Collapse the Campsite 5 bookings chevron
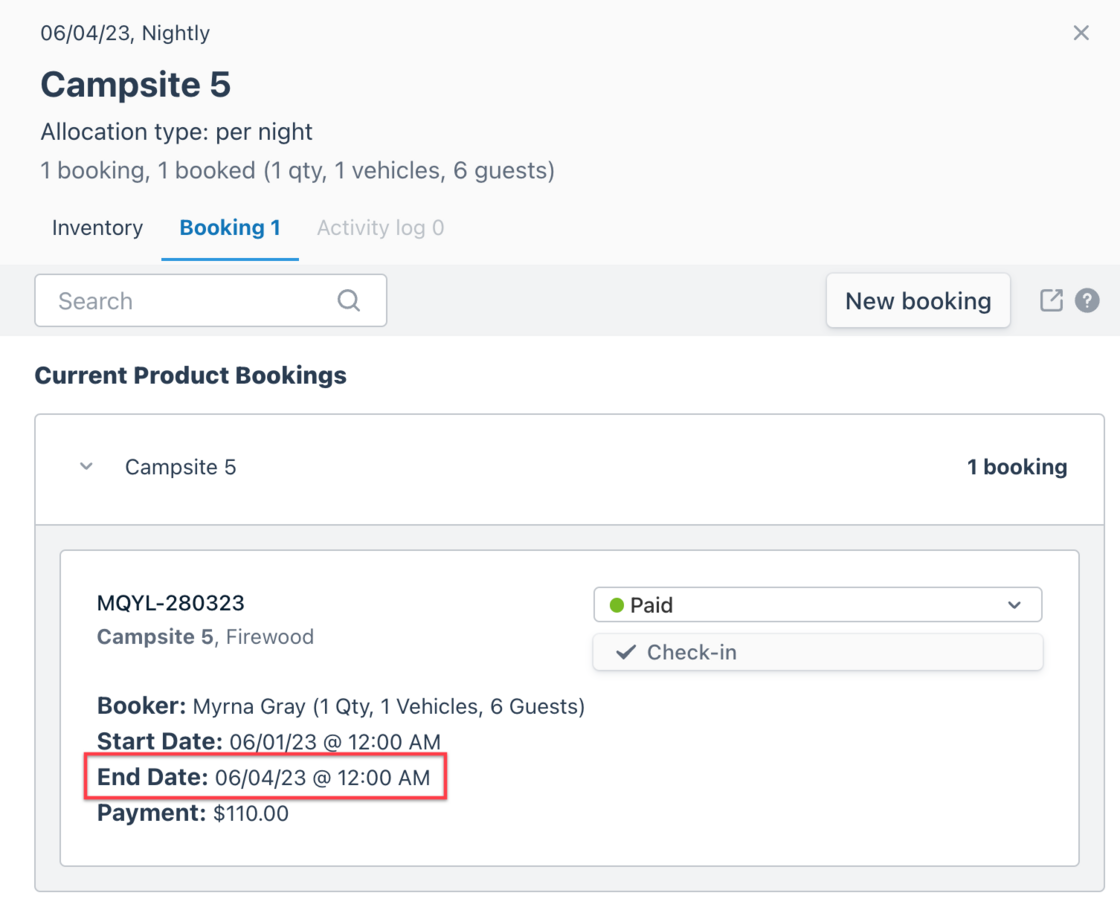The image size is (1120, 913). coord(87,467)
